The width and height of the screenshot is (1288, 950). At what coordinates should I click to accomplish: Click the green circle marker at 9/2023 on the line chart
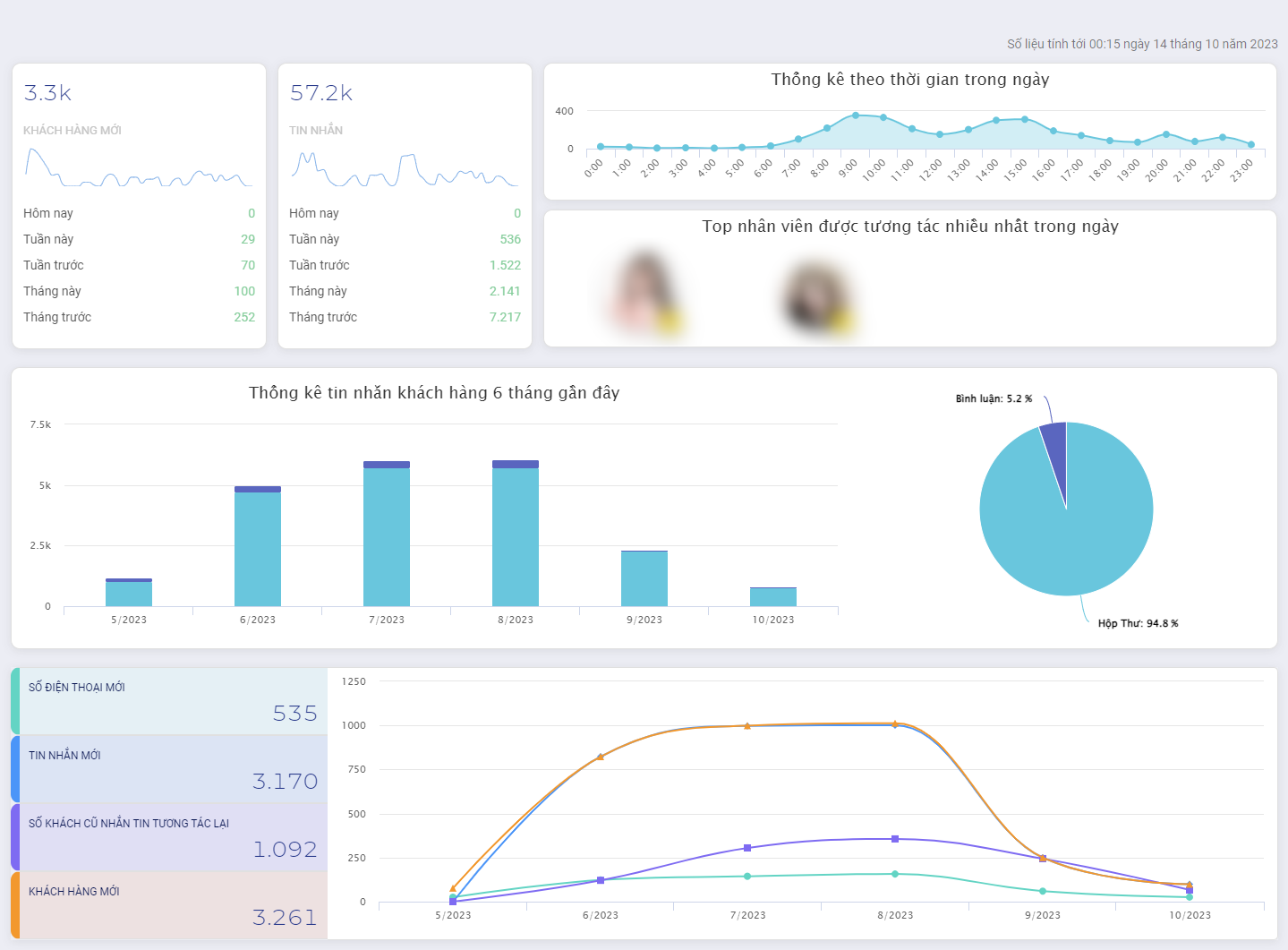[x=1043, y=891]
